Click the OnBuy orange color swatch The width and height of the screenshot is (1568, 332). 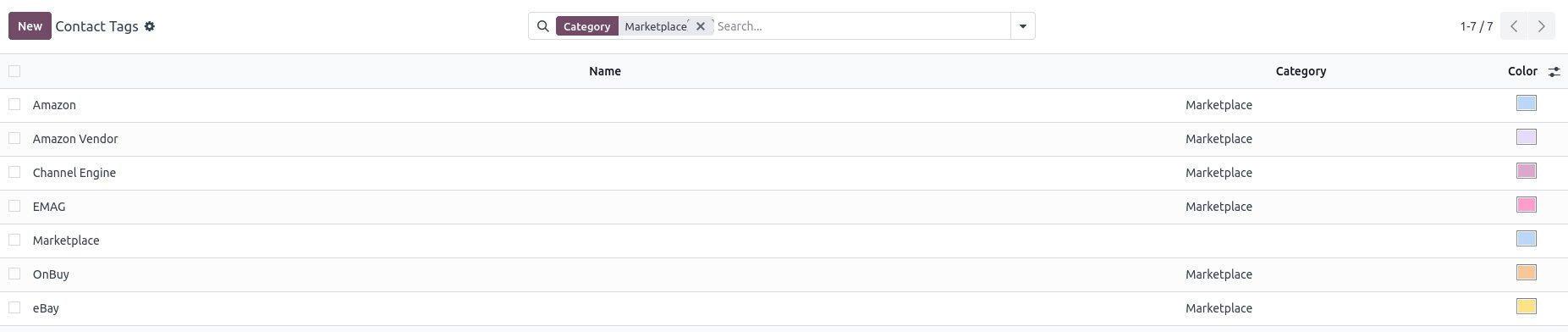tap(1527, 273)
